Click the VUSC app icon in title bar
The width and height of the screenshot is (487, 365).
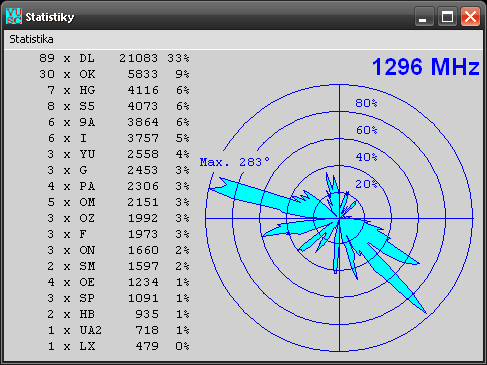14,16
